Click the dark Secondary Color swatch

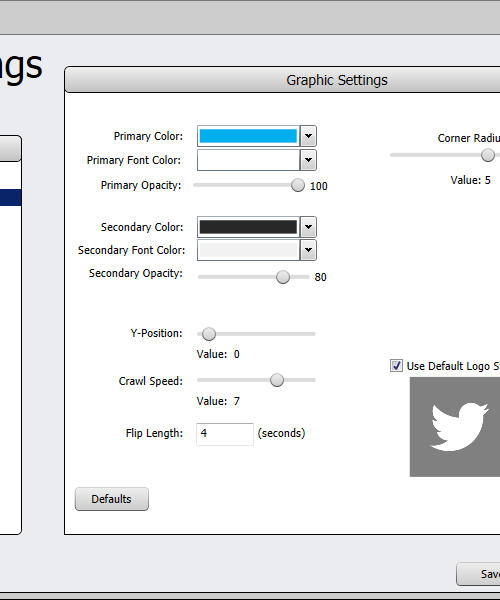pos(248,227)
